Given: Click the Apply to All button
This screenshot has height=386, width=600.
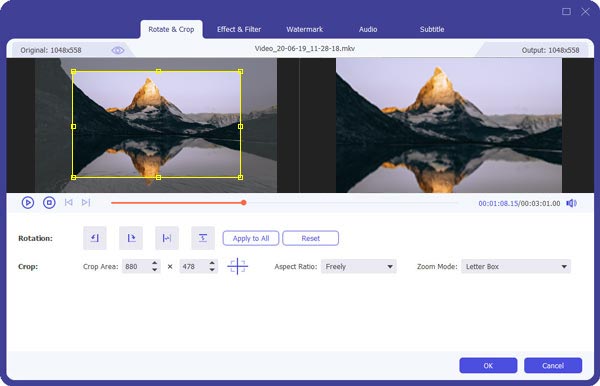Looking at the screenshot, I should tap(251, 238).
